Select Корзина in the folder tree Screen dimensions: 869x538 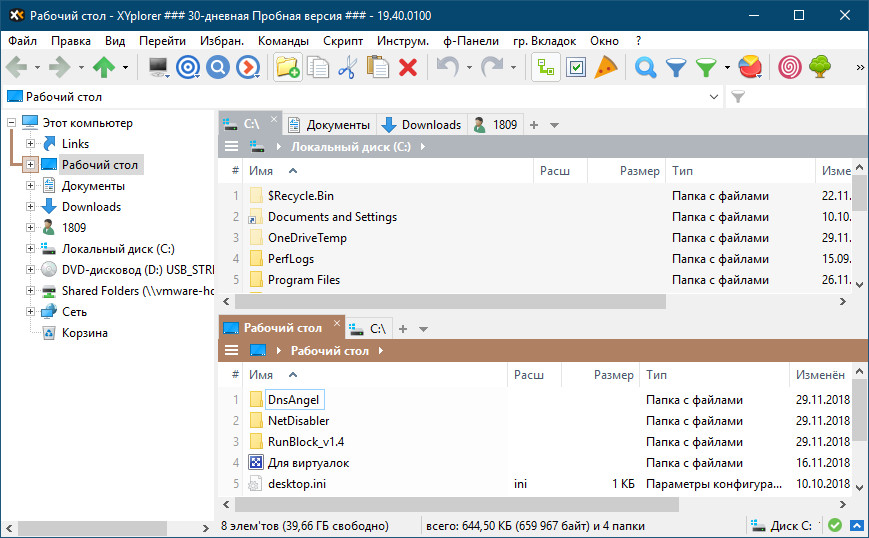tap(85, 333)
